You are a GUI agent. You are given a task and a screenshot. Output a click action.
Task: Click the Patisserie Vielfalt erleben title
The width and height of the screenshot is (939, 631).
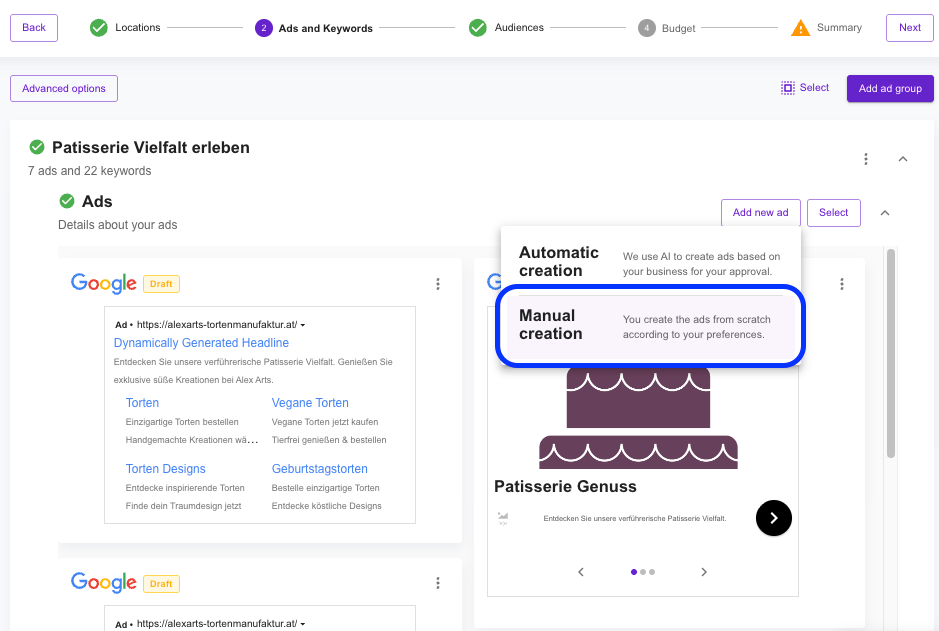tap(150, 147)
